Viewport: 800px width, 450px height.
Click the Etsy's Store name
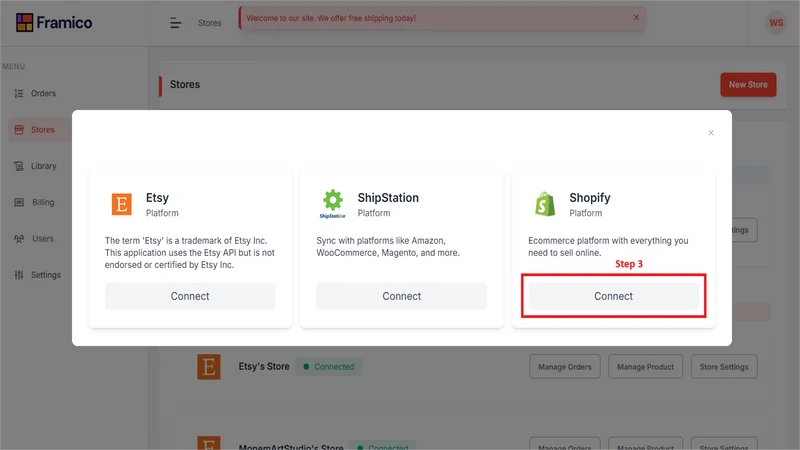tap(264, 366)
